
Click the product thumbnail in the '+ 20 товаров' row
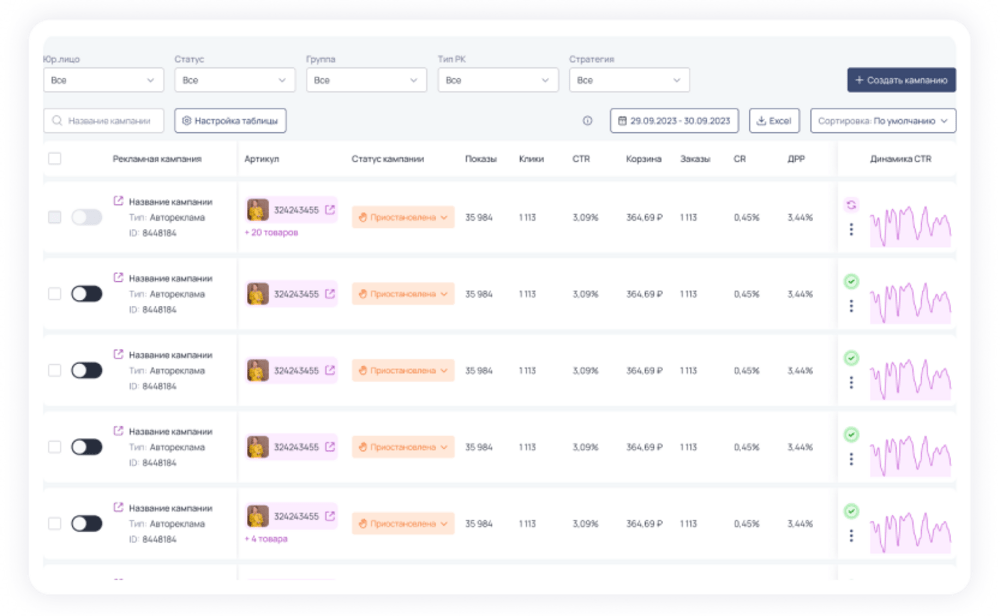[x=258, y=210]
